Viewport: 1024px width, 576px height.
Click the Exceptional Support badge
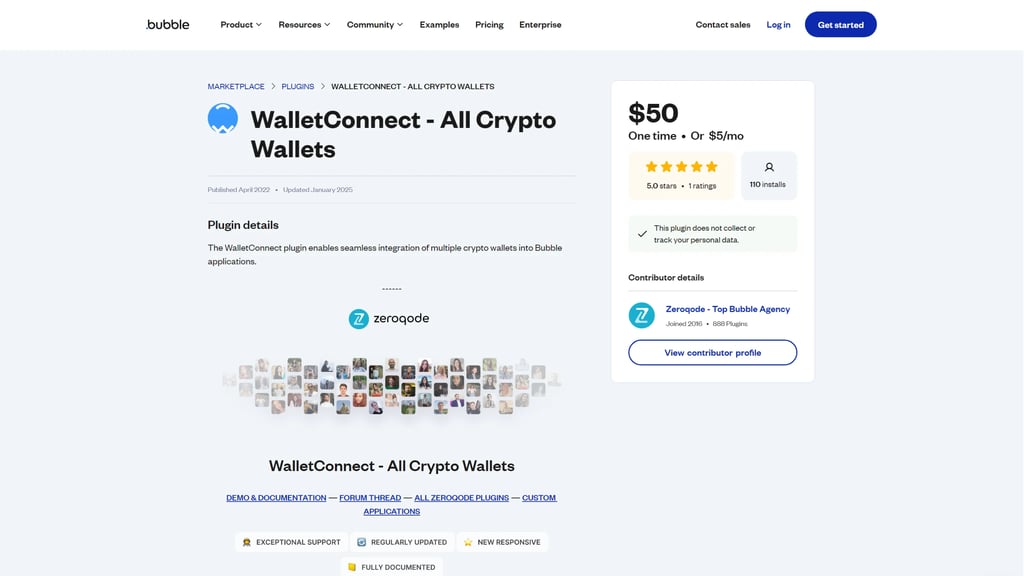(291, 542)
